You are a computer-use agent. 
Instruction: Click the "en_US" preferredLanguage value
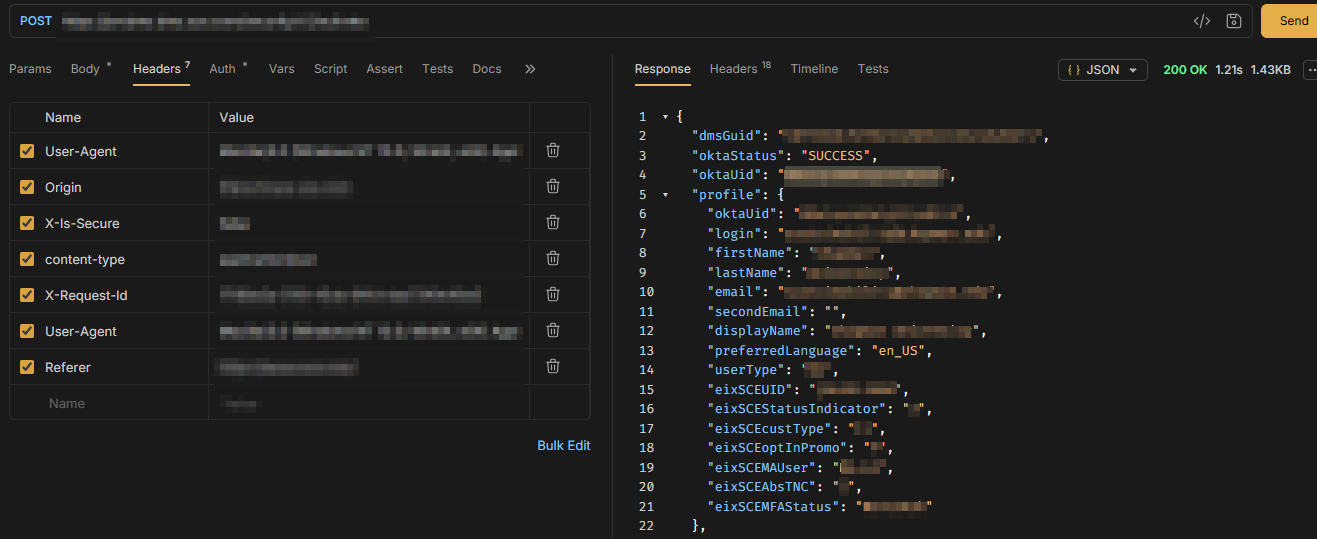900,350
